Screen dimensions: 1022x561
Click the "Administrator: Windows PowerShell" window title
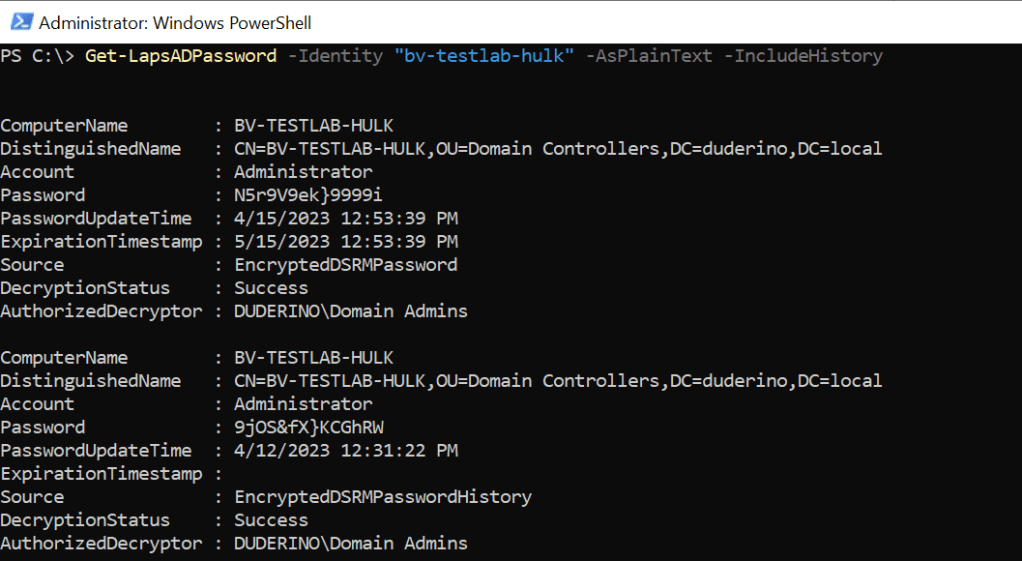(174, 21)
